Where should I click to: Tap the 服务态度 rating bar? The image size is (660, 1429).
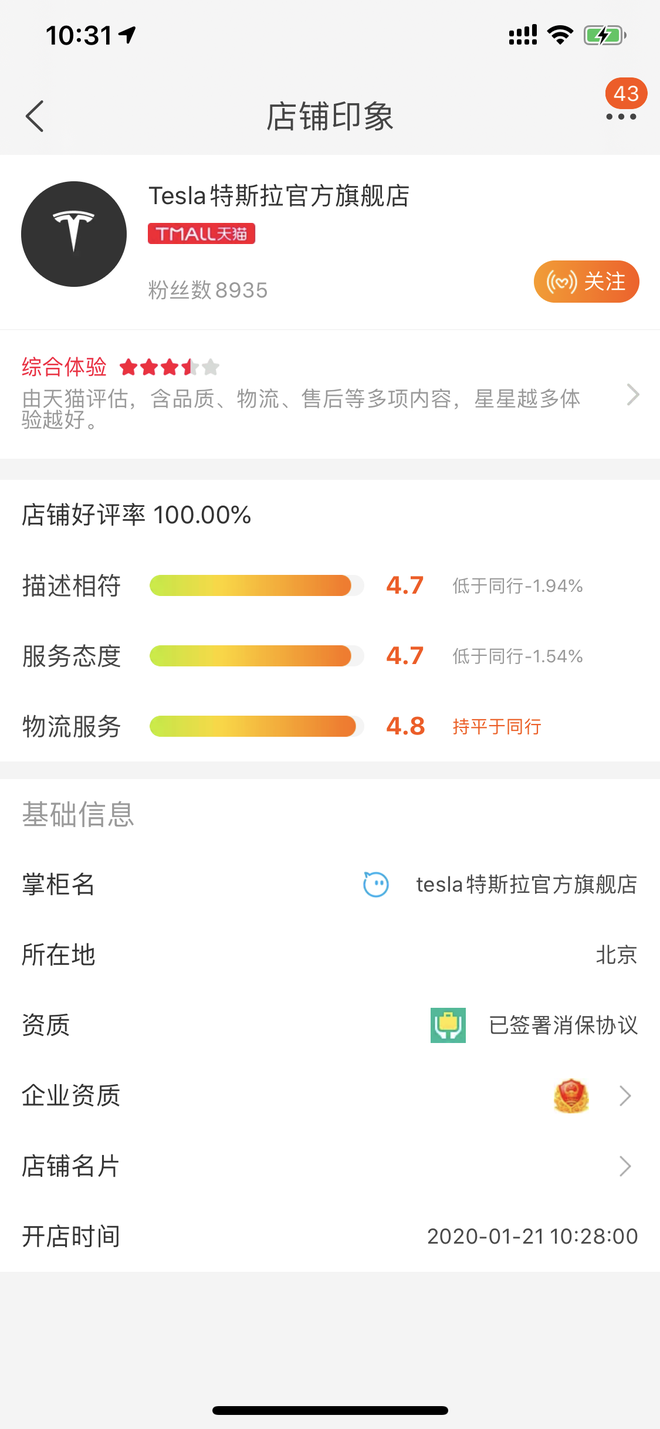(x=257, y=656)
